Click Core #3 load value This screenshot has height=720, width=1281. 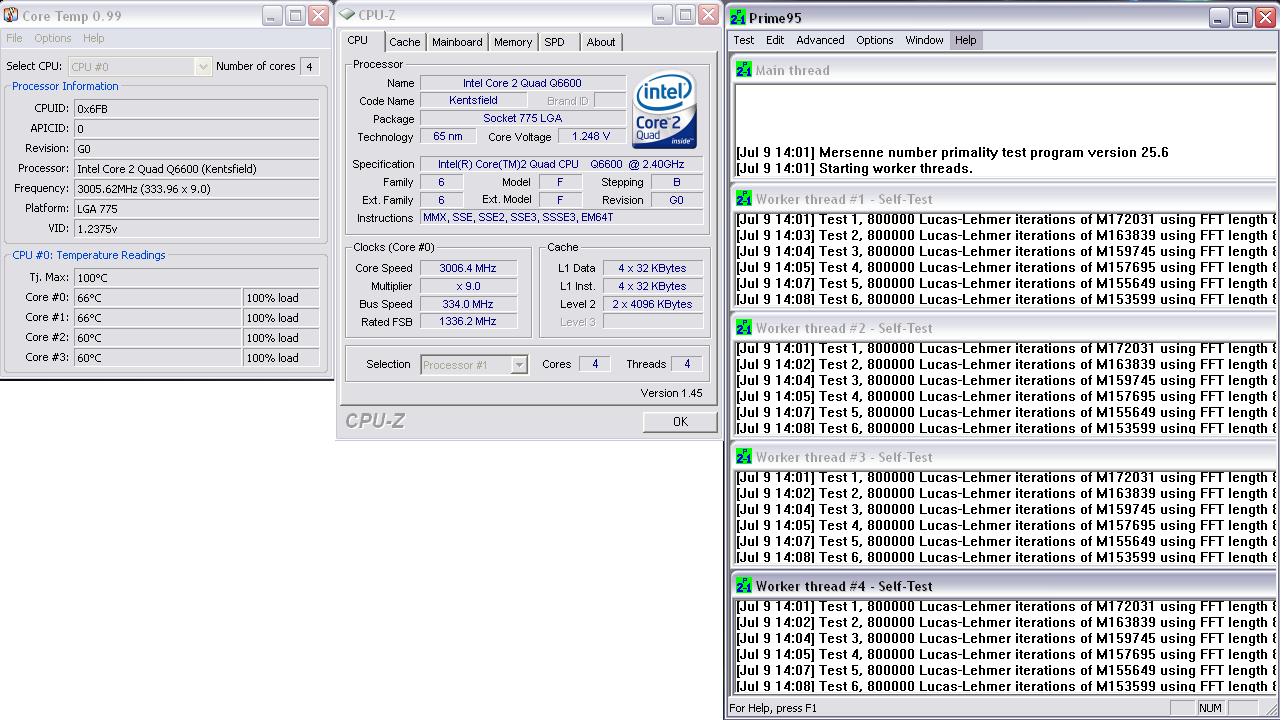click(x=281, y=358)
